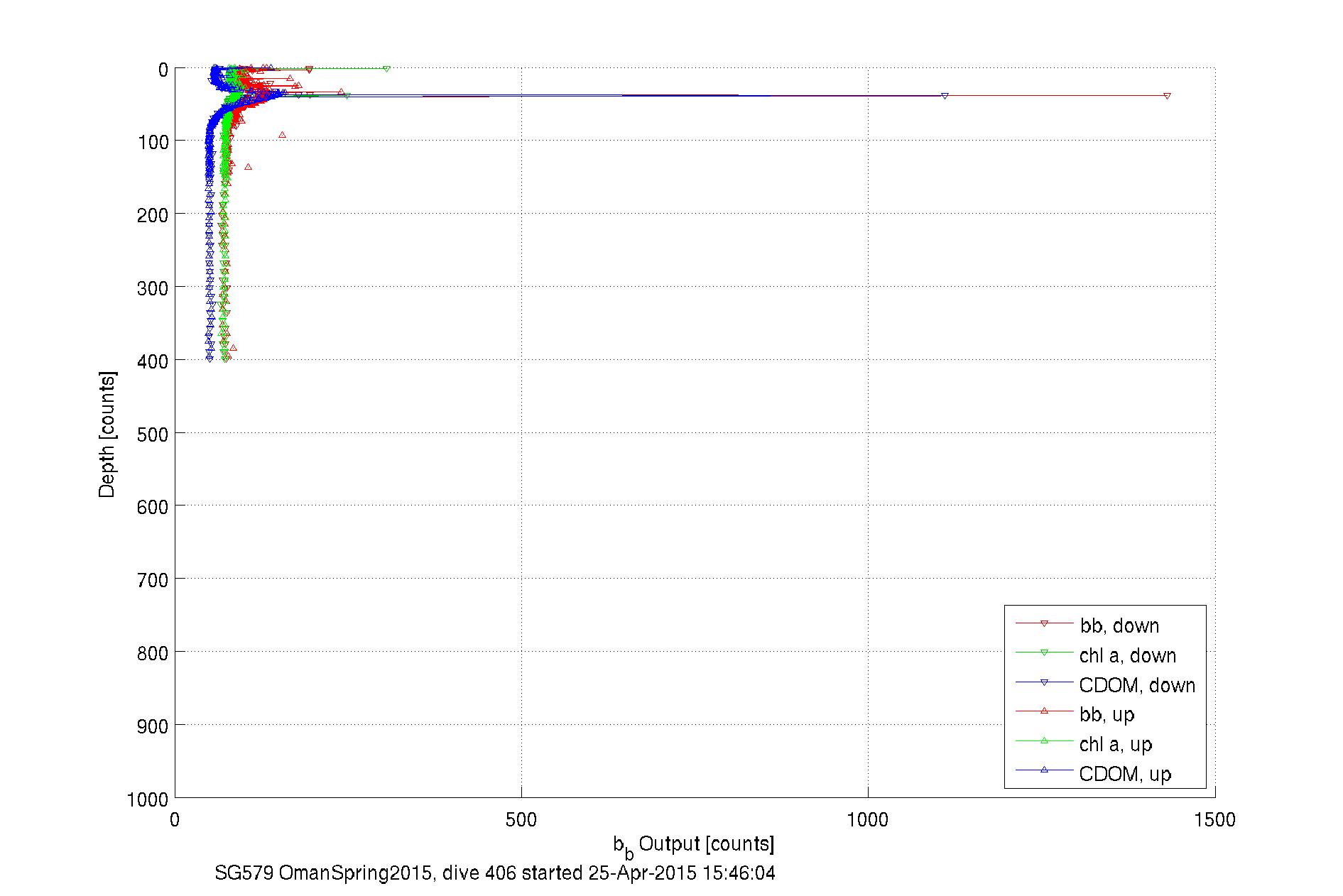The image size is (1343, 896).
Task: Click the green chl a surface spike marker near 300 counts
Action: pos(386,69)
